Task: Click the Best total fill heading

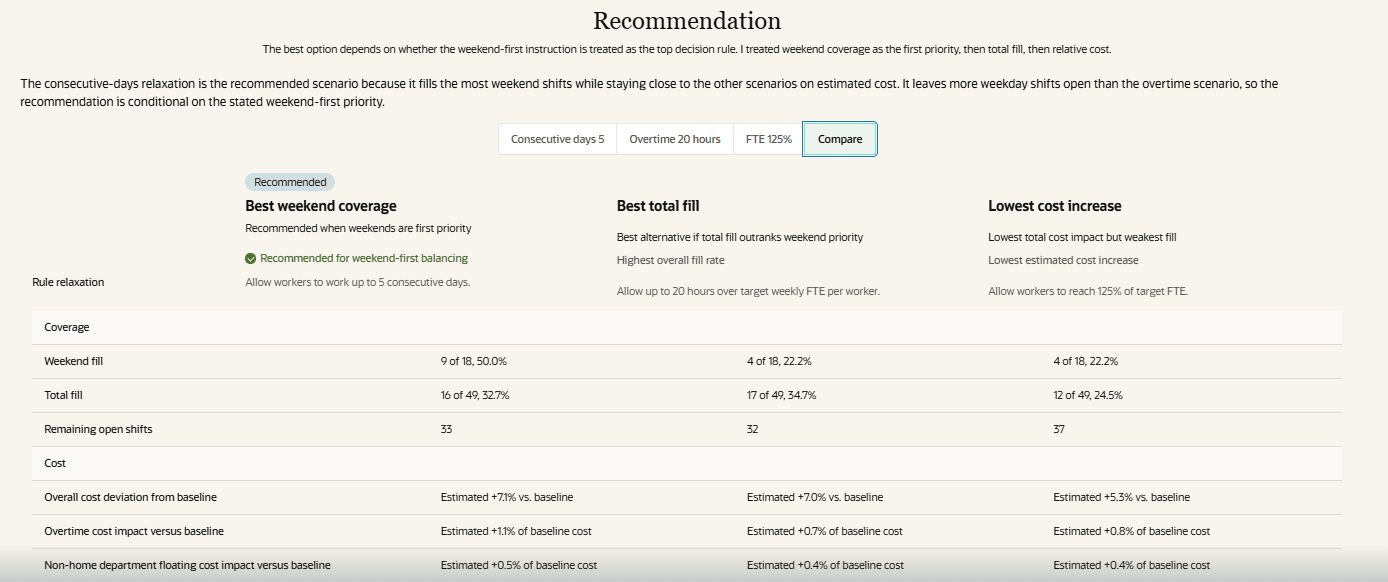Action: 658,206
